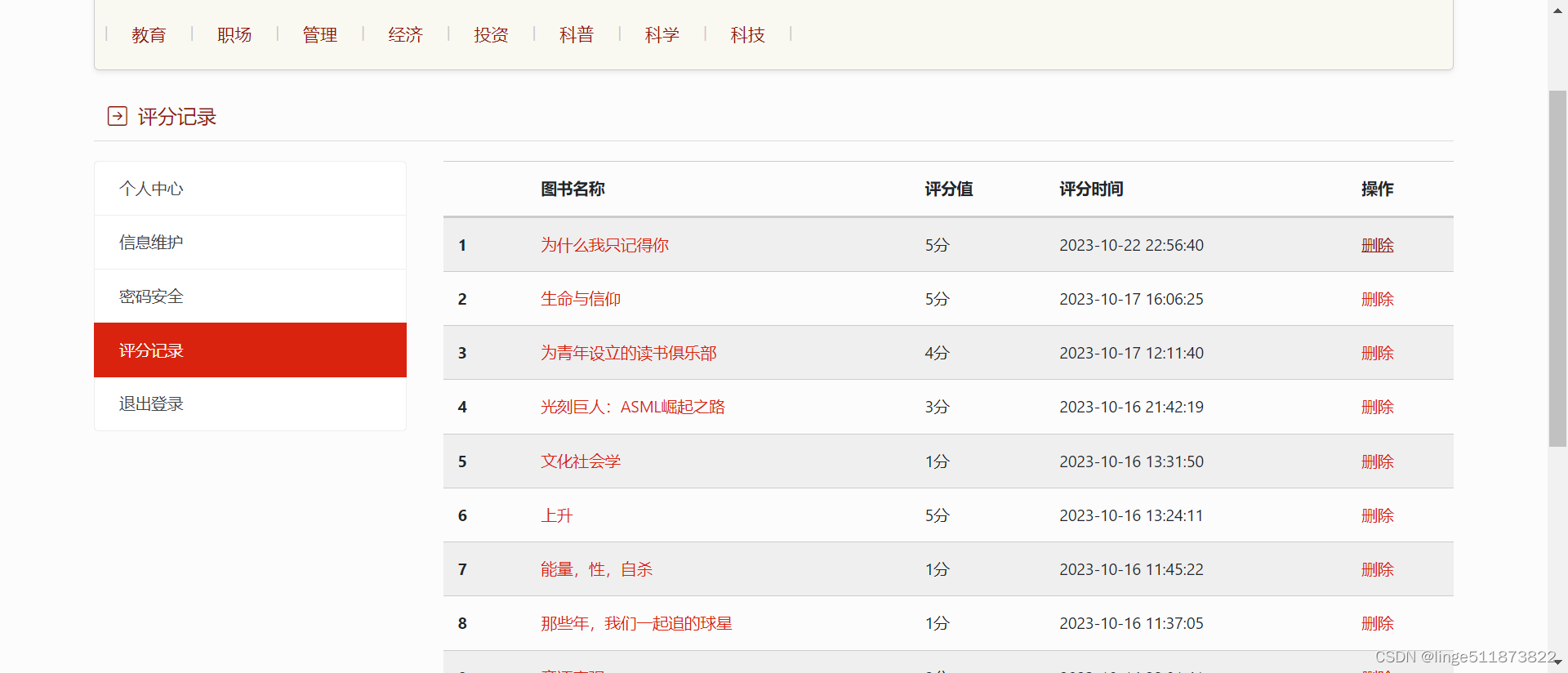
Task: Click timestamp 2023-10-17 12:11:40
Action: [1131, 353]
